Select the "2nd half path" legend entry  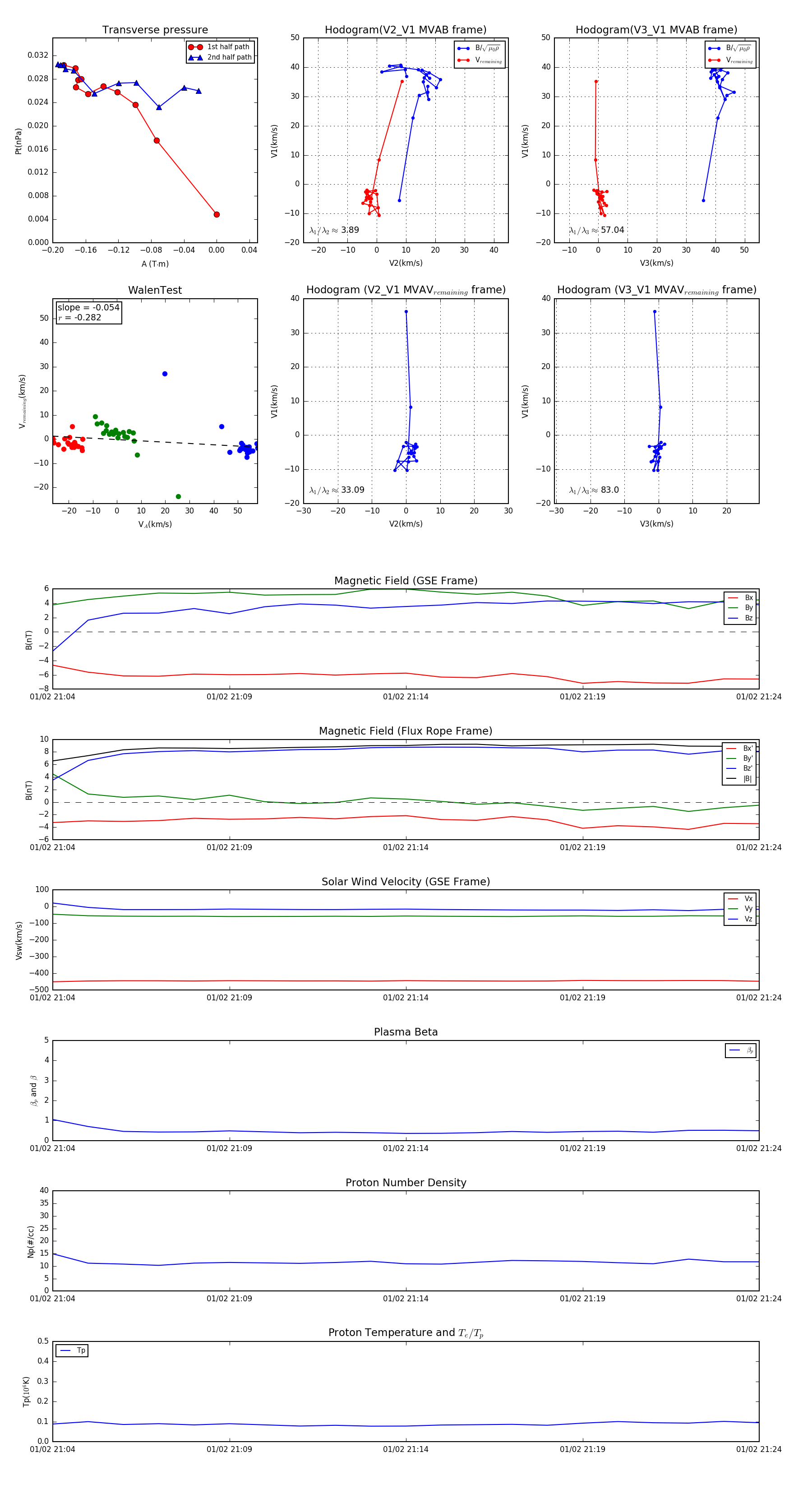pos(220,57)
